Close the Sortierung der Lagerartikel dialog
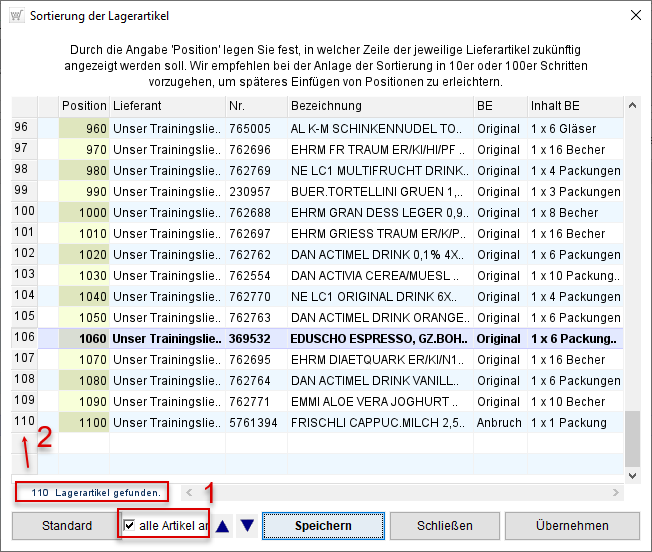652x552 pixels. tap(632, 16)
